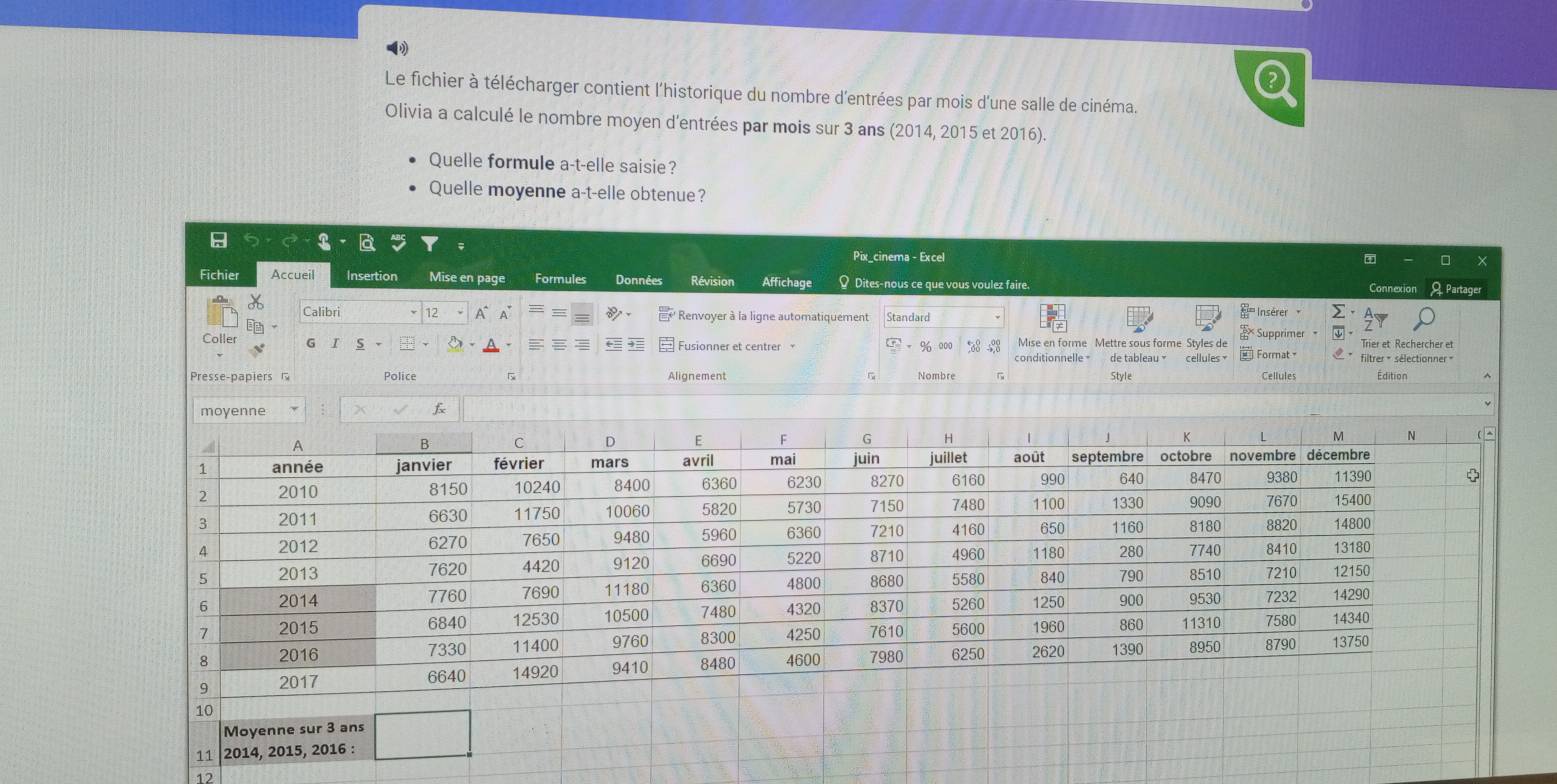The width and height of the screenshot is (1557, 784).
Task: Open the font size 12 dropdown
Action: (459, 311)
